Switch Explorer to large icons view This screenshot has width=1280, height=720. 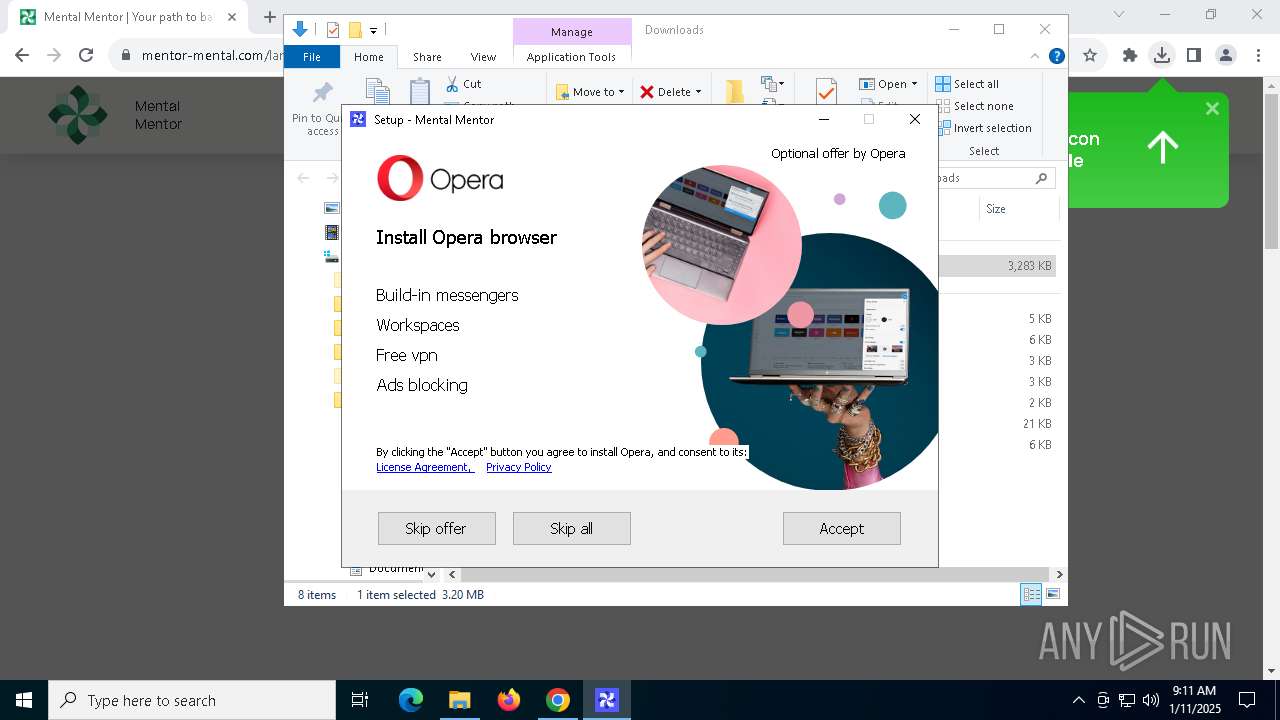click(1053, 595)
